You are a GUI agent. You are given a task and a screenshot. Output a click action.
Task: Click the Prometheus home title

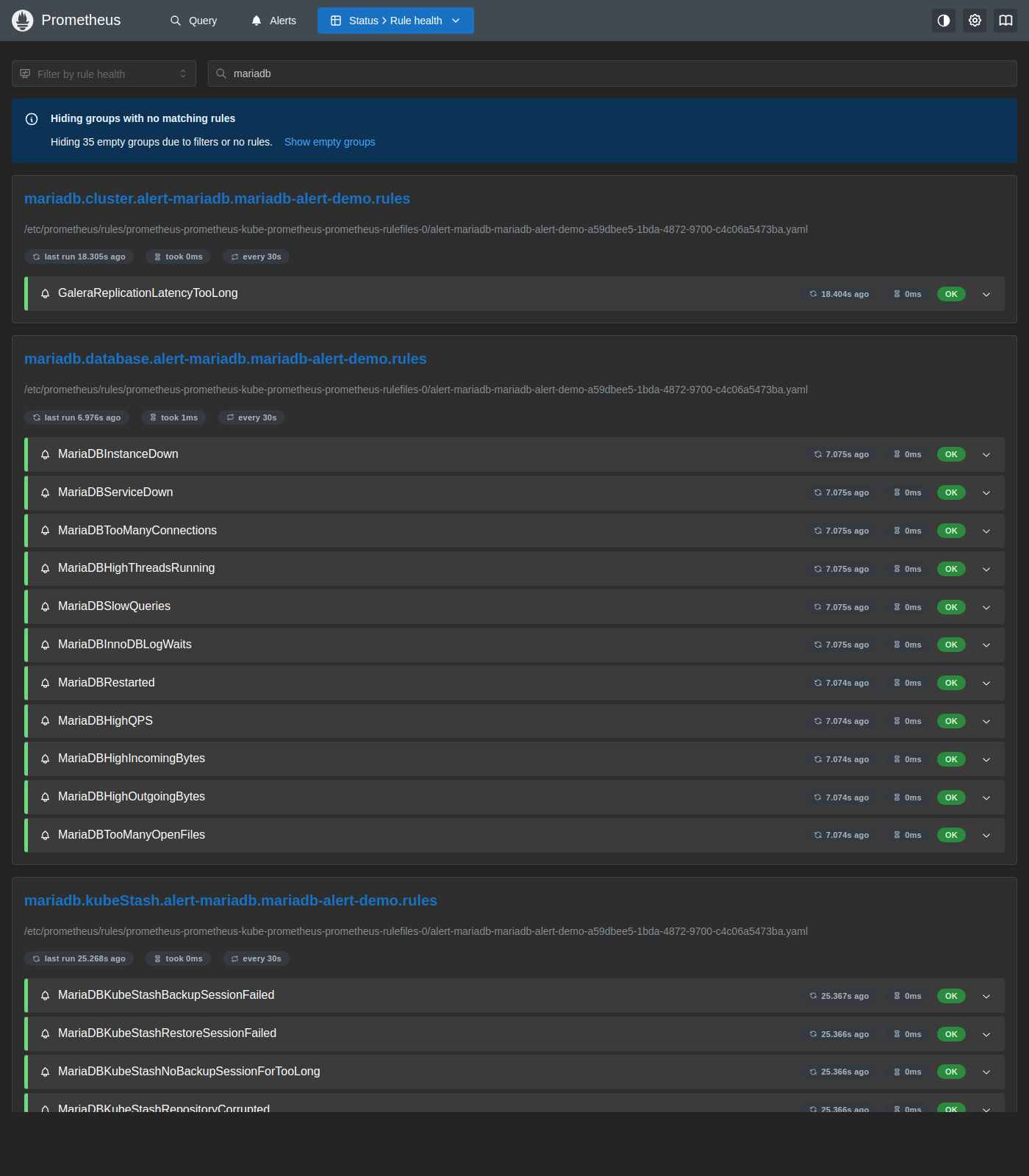pos(81,20)
